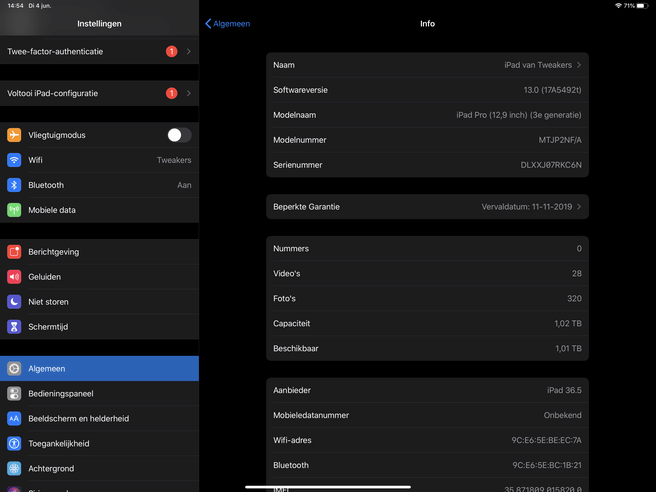
Task: Tap the Toegankelijkheid accessibility icon
Action: coord(14,443)
